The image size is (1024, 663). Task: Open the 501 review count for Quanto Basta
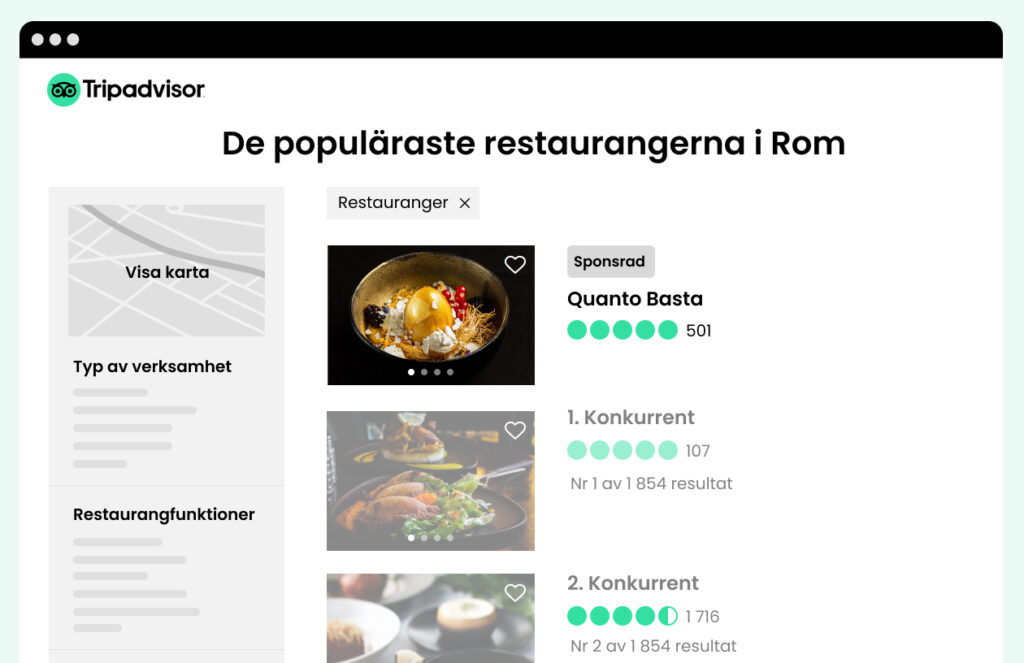tap(698, 331)
